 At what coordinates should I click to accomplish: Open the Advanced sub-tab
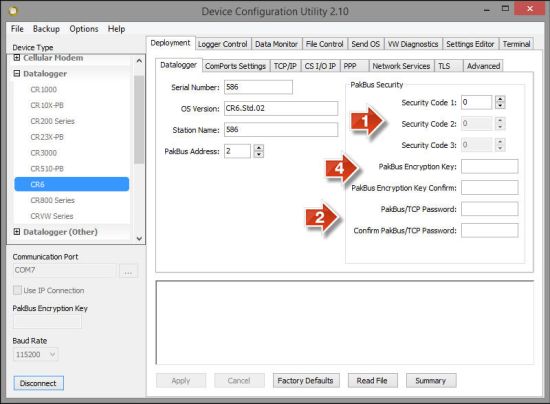pyautogui.click(x=483, y=66)
